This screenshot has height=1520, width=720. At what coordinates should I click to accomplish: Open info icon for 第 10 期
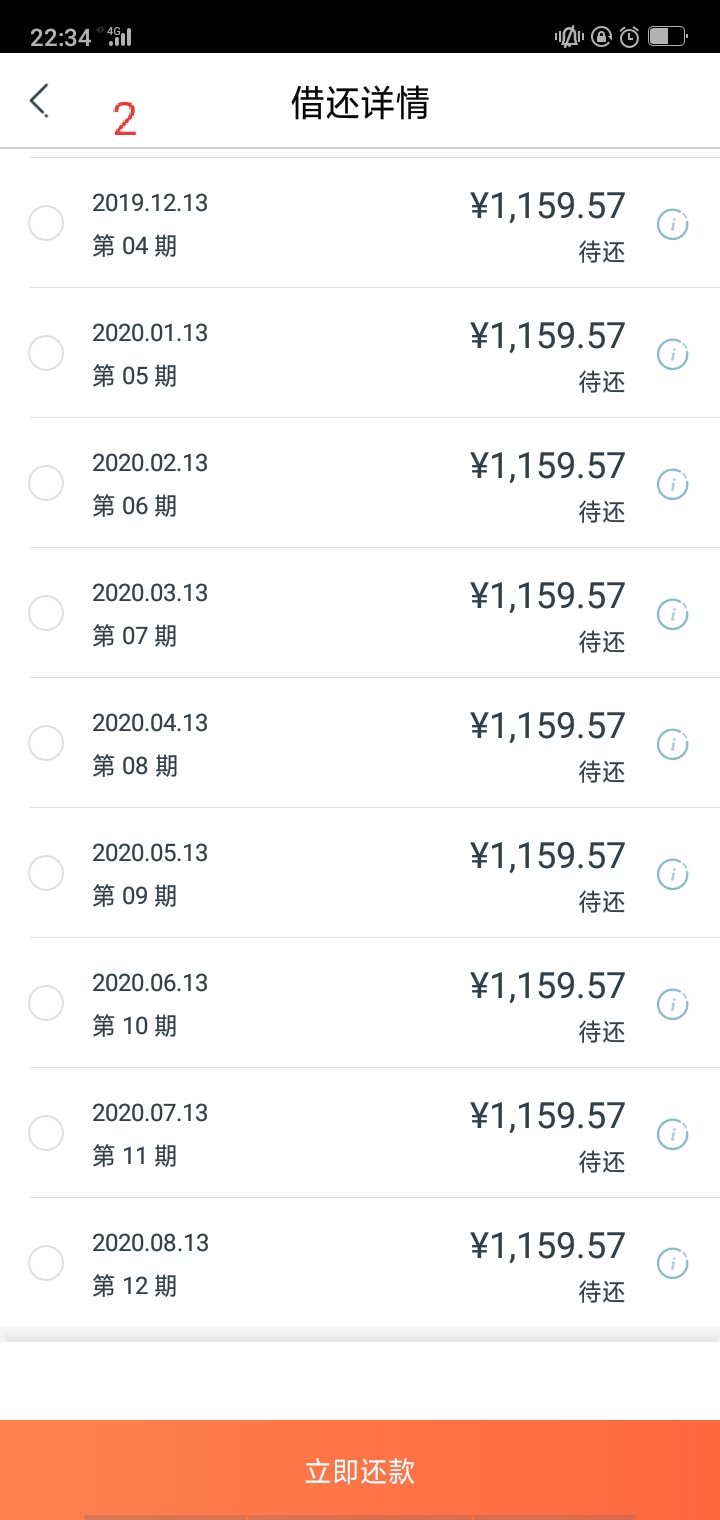tap(672, 1004)
